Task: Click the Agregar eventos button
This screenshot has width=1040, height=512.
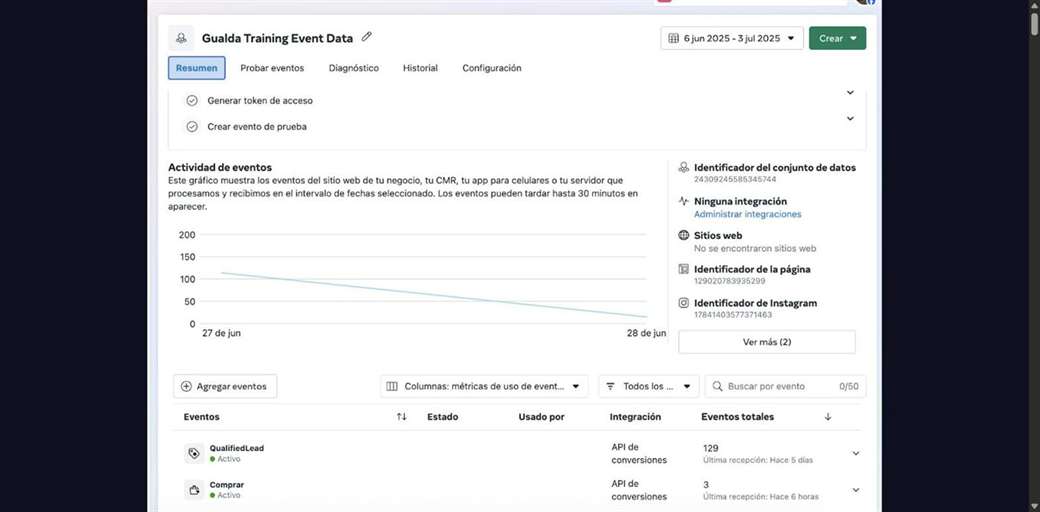Action: coord(226,387)
